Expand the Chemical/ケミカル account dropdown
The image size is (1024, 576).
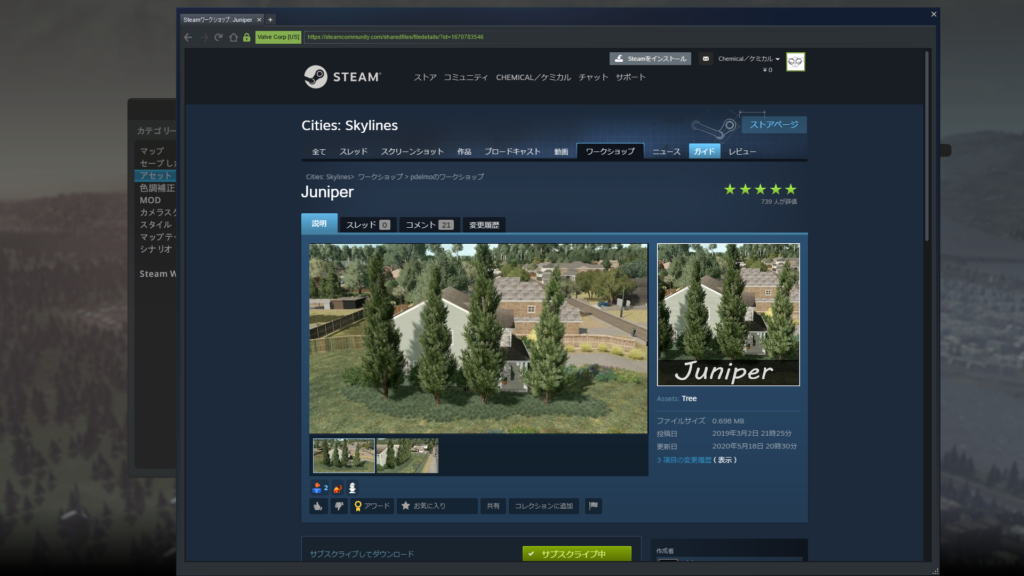(x=748, y=59)
